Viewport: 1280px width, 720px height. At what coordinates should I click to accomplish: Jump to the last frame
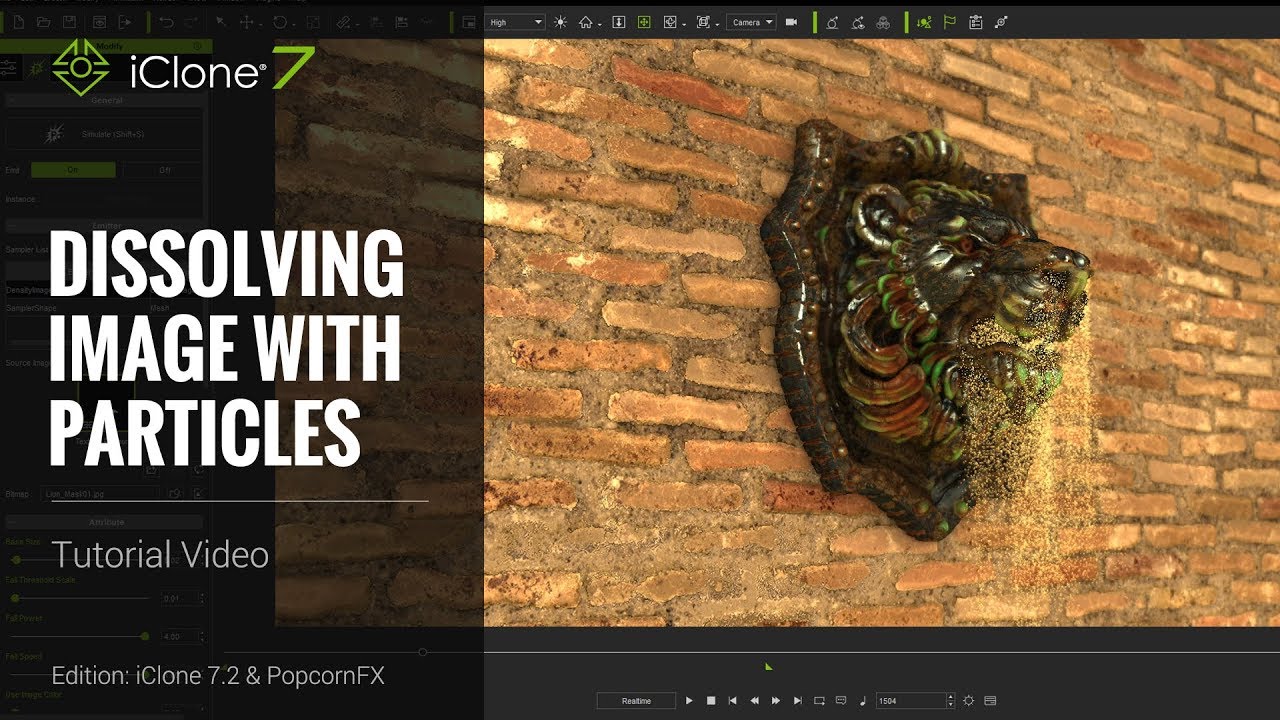797,701
